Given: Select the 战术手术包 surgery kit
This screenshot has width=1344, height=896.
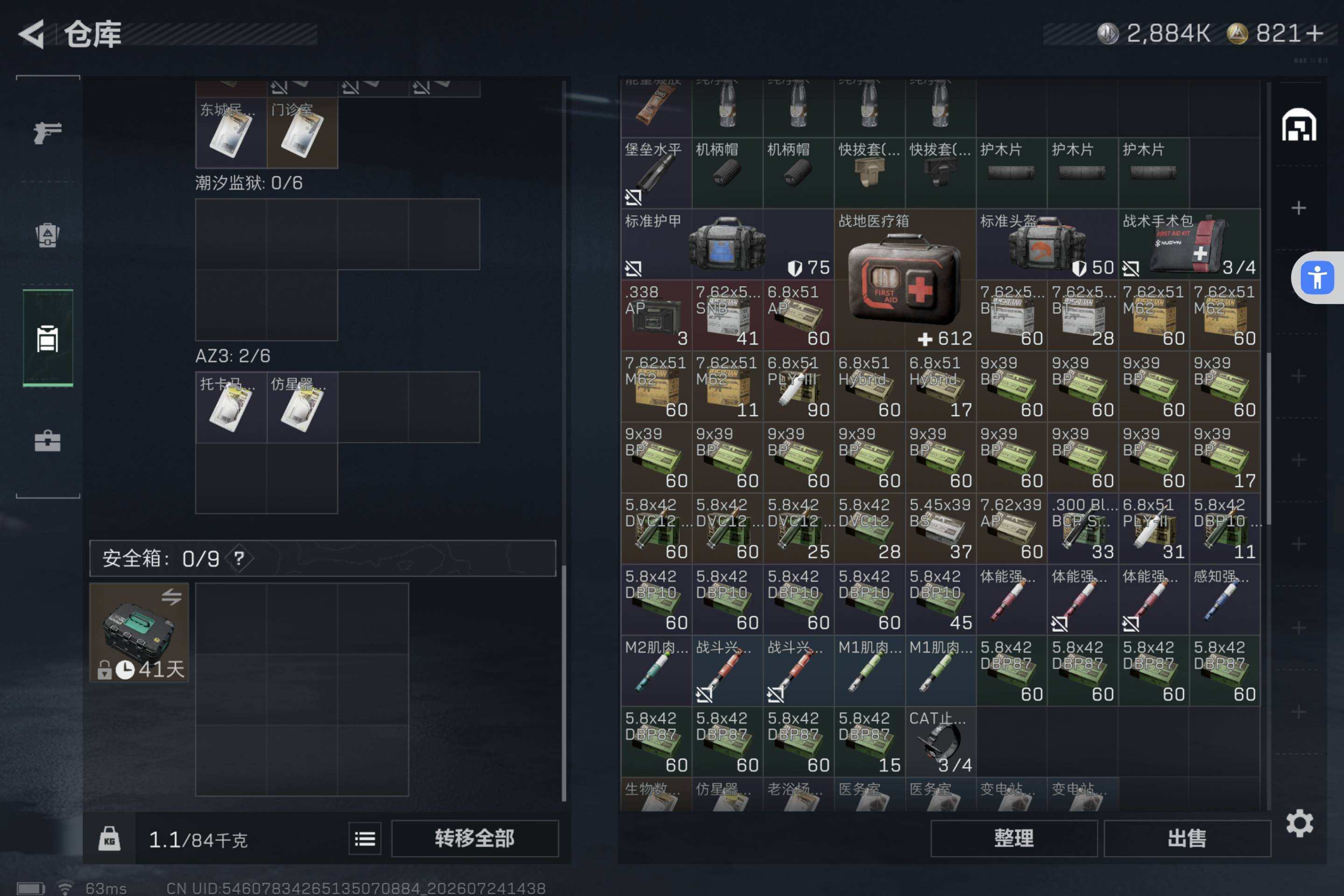Looking at the screenshot, I should (1189, 244).
